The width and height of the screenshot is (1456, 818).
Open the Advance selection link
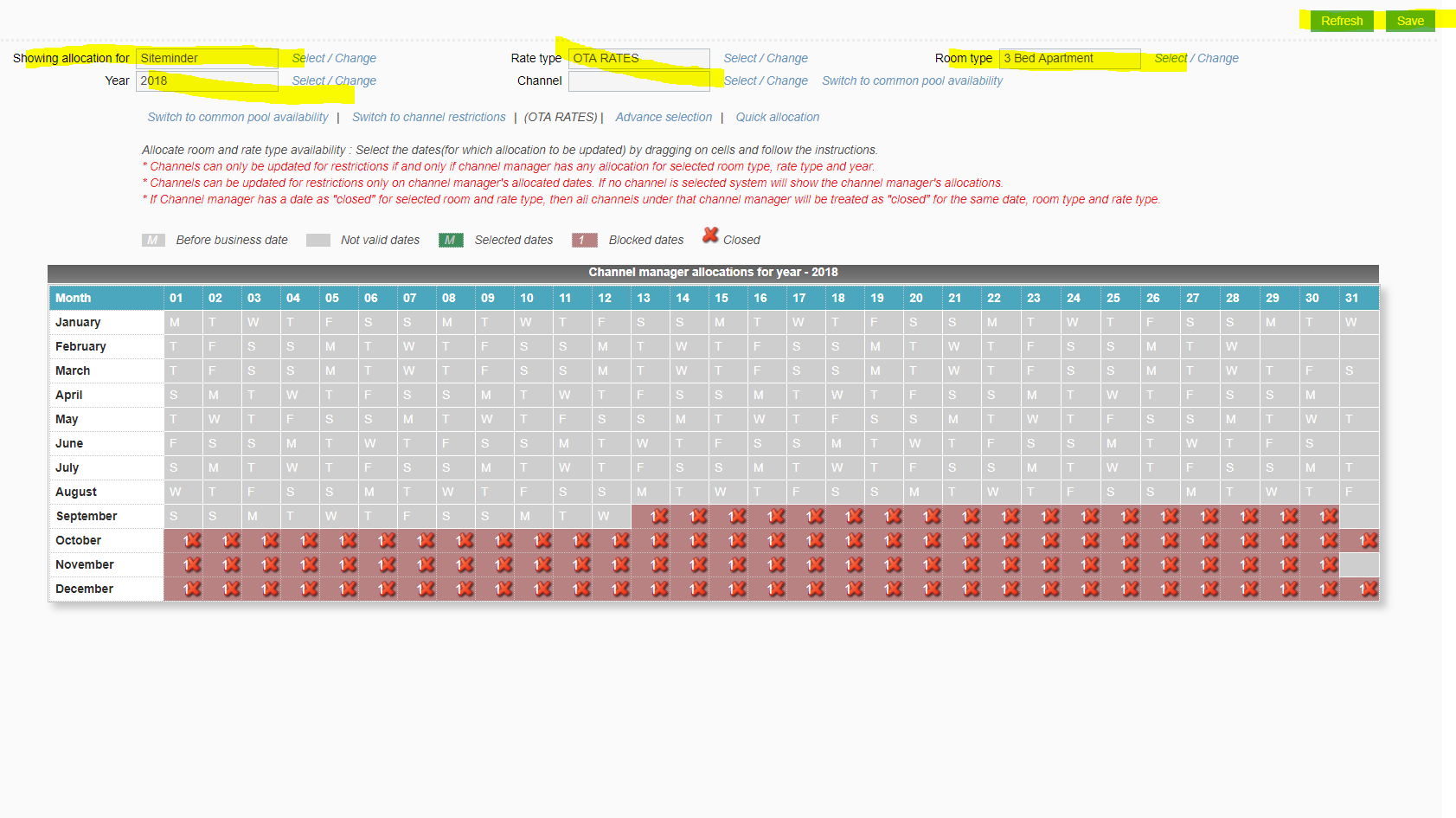[664, 117]
